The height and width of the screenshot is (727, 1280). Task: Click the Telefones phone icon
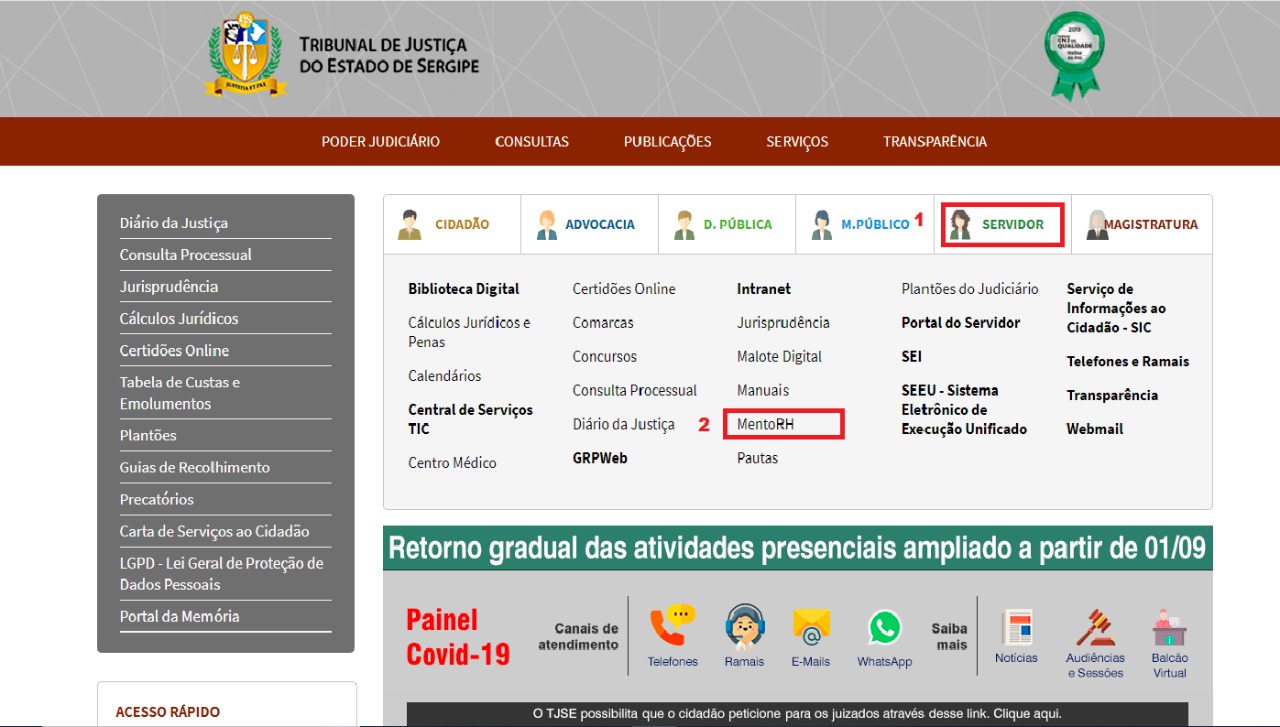click(671, 628)
